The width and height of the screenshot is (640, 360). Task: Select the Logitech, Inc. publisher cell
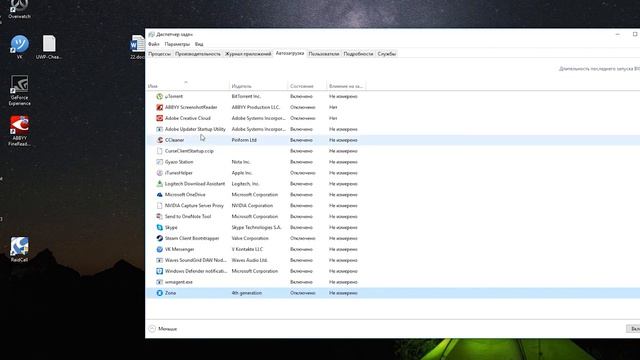point(245,184)
